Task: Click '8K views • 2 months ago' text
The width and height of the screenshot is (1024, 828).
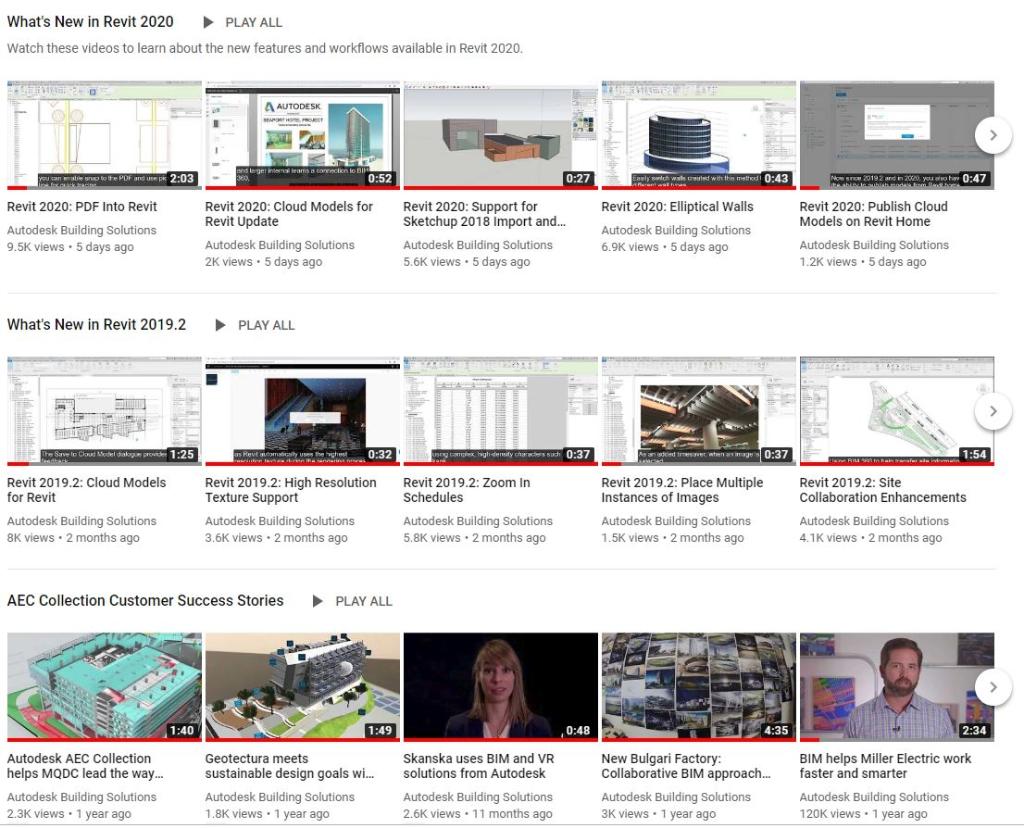Action: pyautogui.click(x=73, y=538)
